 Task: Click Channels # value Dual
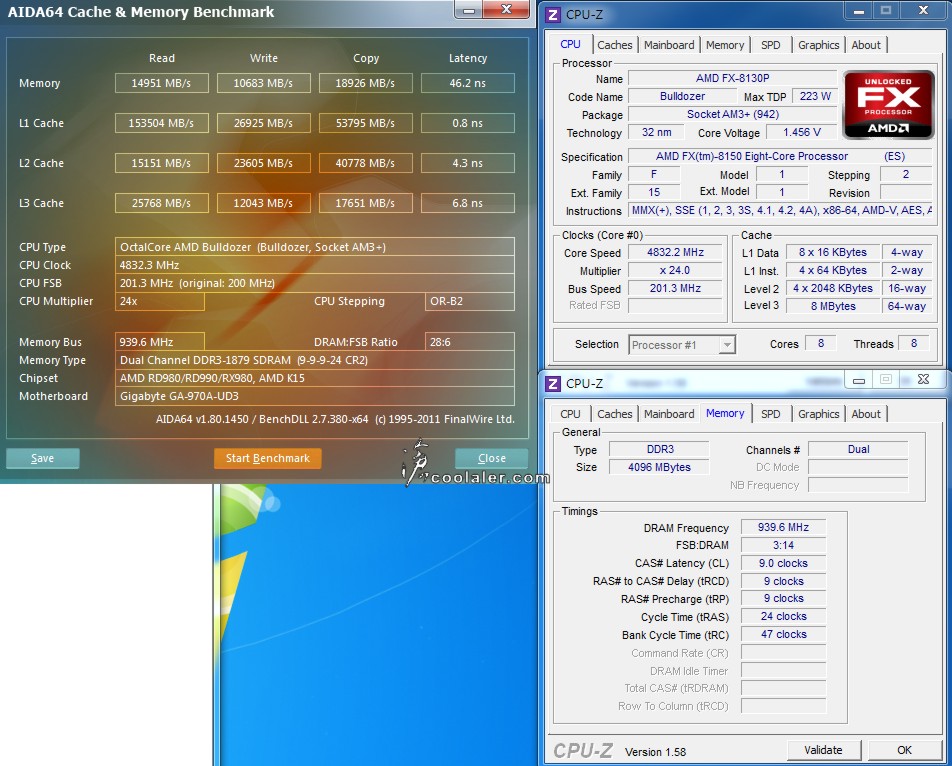coord(858,450)
